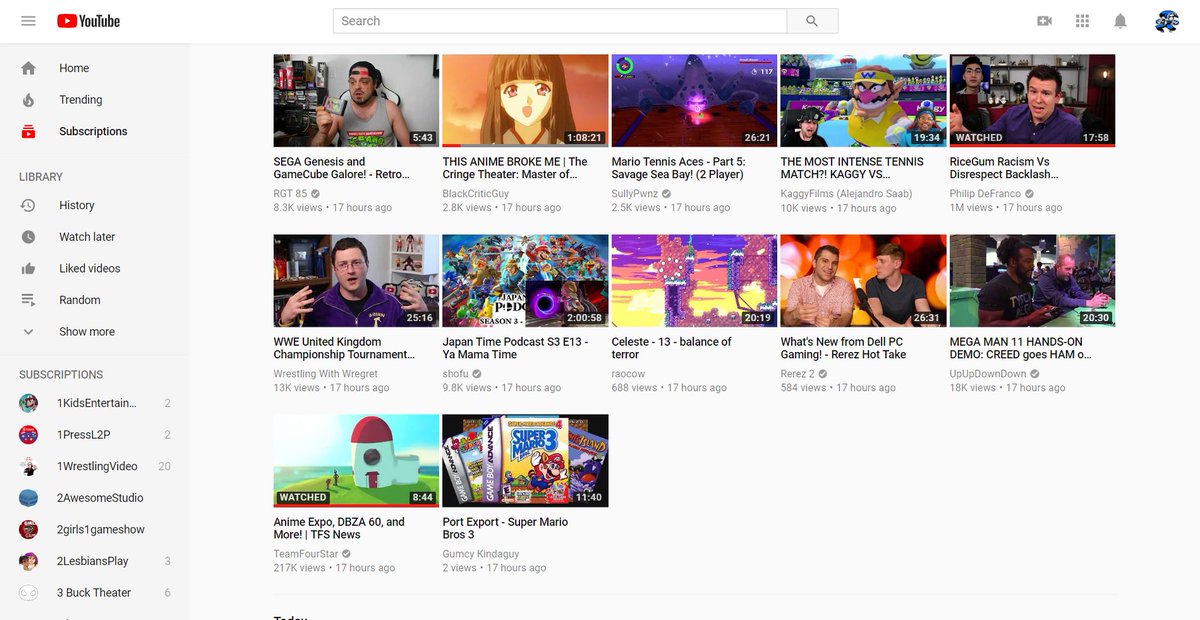The height and width of the screenshot is (620, 1200).
Task: Click the YouTube logo
Action: (88, 21)
